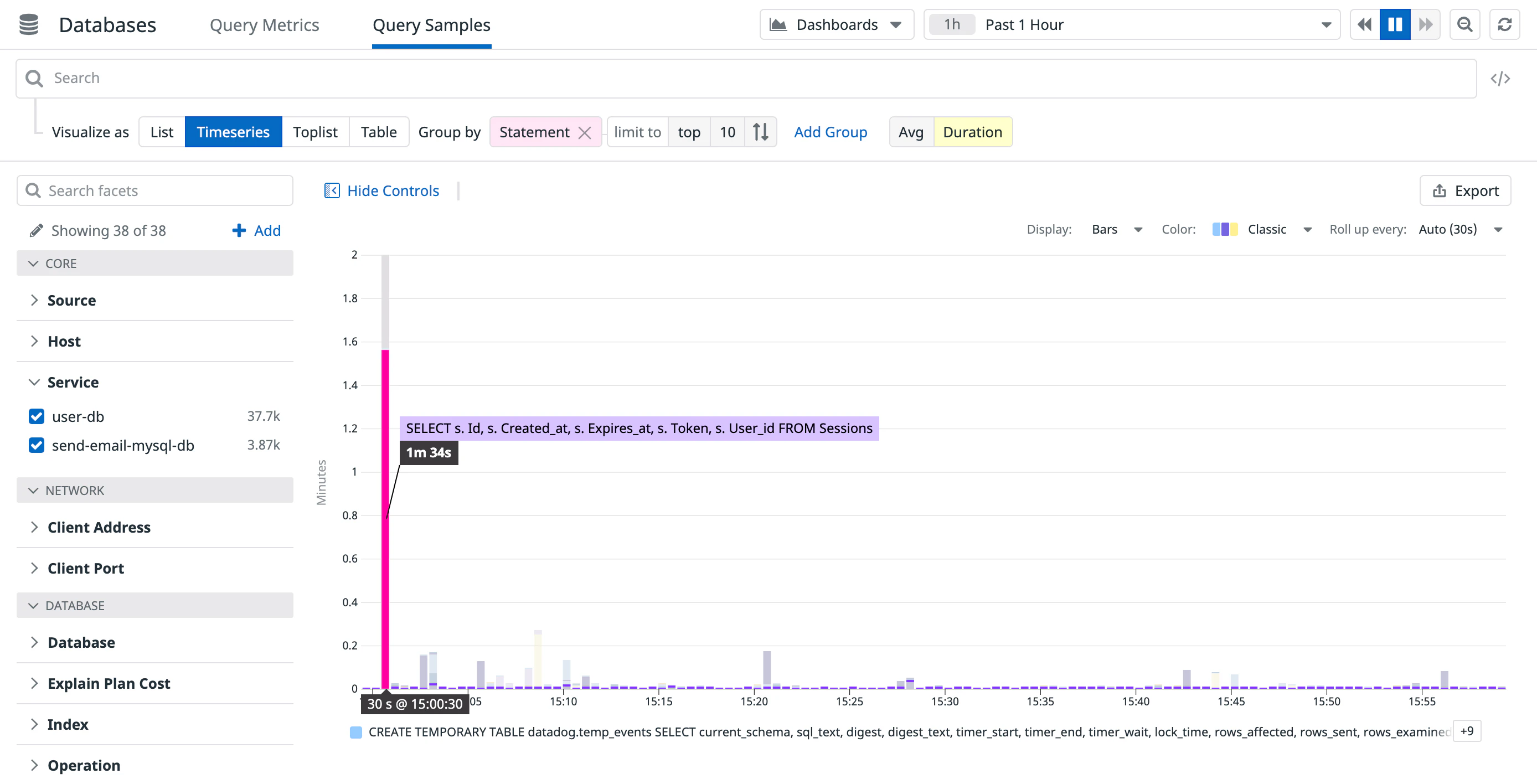Skip forward using the fast-forward icon
Image resolution: width=1537 pixels, height=784 pixels.
[1427, 24]
